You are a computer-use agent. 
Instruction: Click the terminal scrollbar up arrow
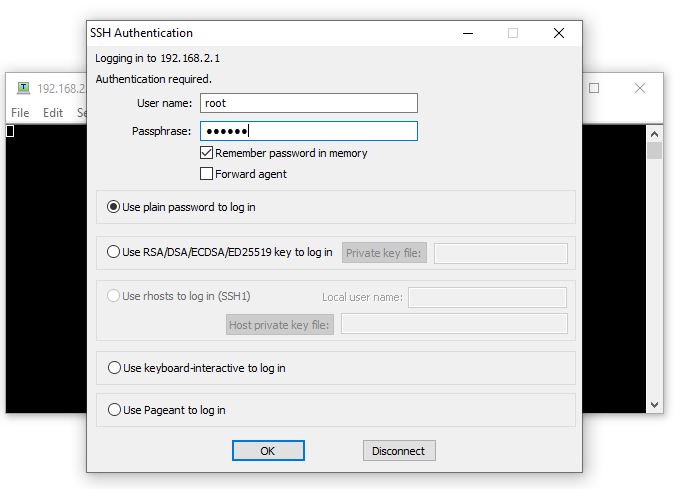pyautogui.click(x=655, y=131)
